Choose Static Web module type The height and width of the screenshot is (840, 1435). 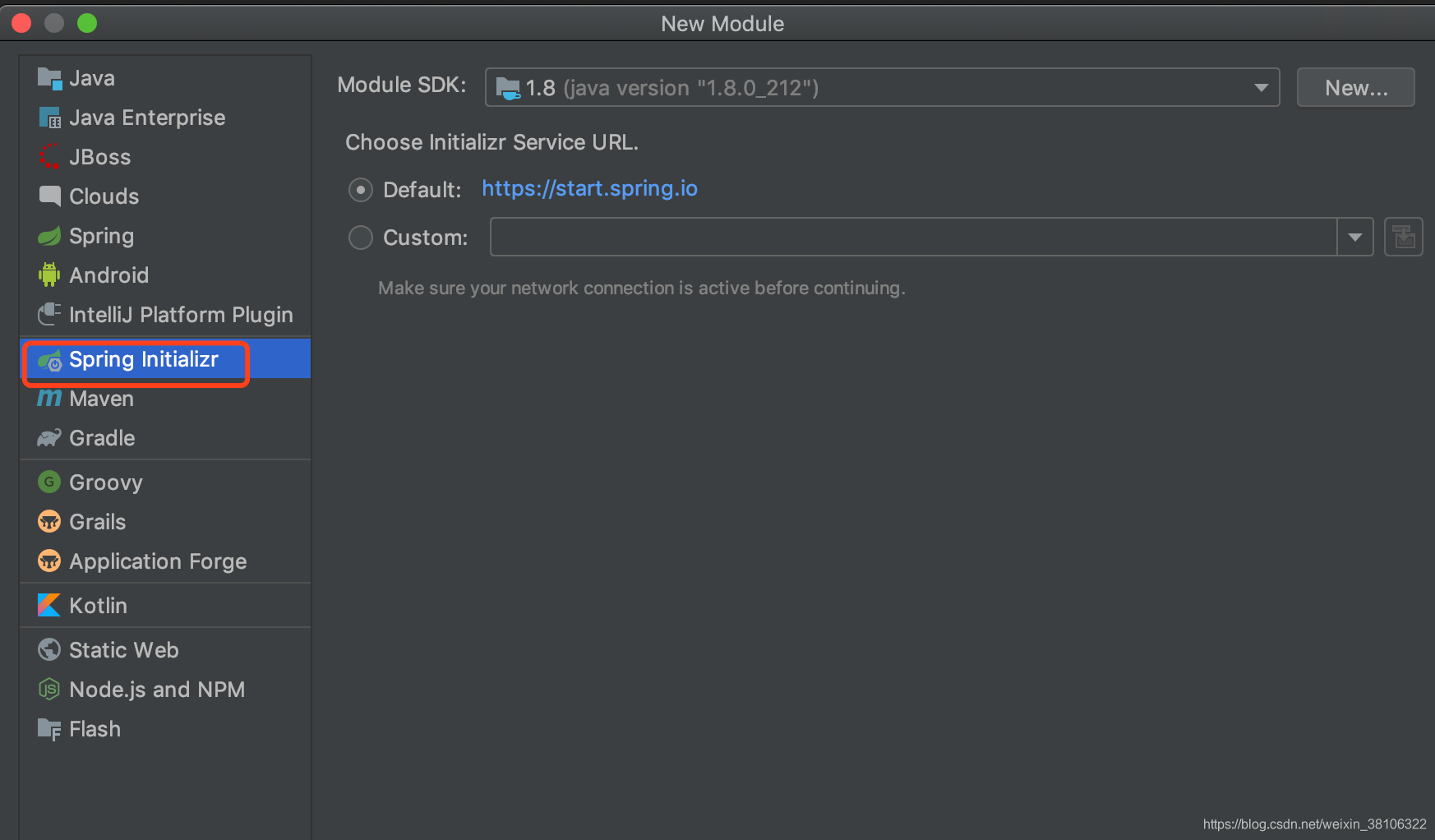[x=165, y=650]
